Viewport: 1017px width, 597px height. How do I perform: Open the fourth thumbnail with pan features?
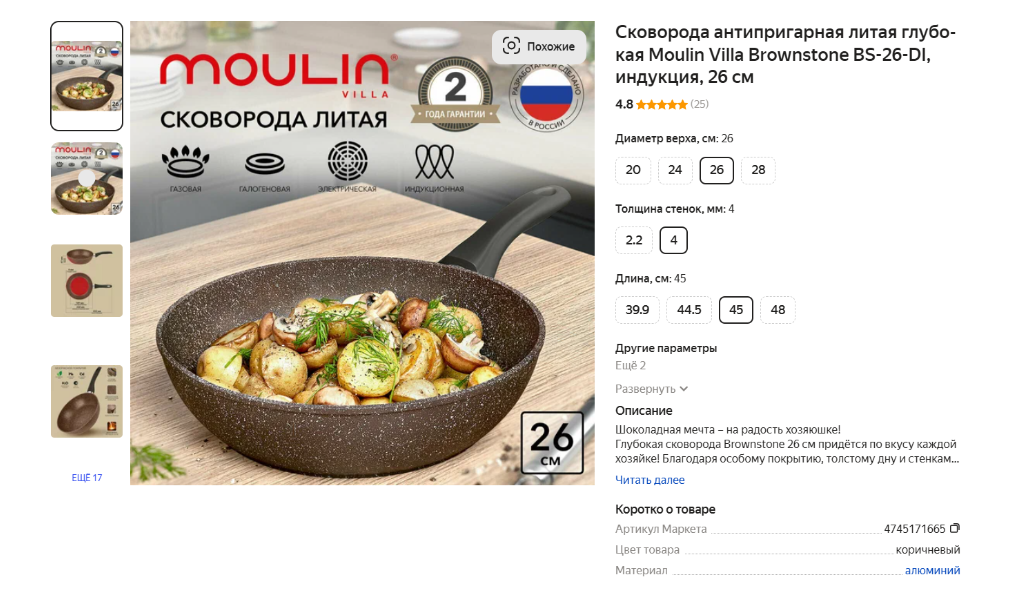click(x=87, y=401)
